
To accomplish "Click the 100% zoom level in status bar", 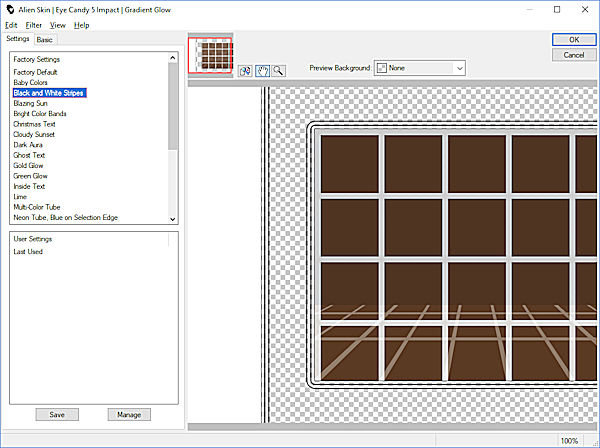I will [569, 441].
